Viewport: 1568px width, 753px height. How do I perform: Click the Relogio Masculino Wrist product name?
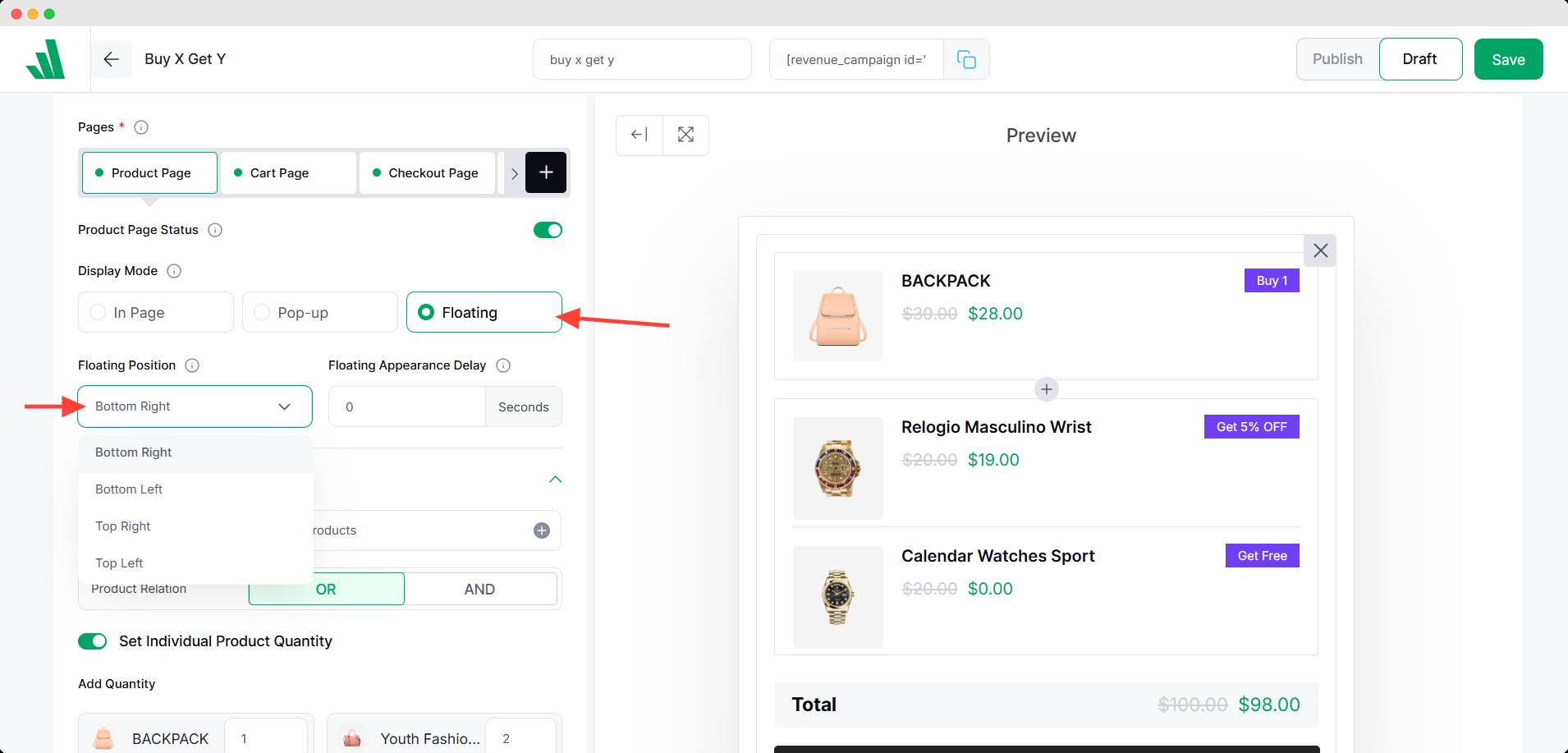(997, 427)
